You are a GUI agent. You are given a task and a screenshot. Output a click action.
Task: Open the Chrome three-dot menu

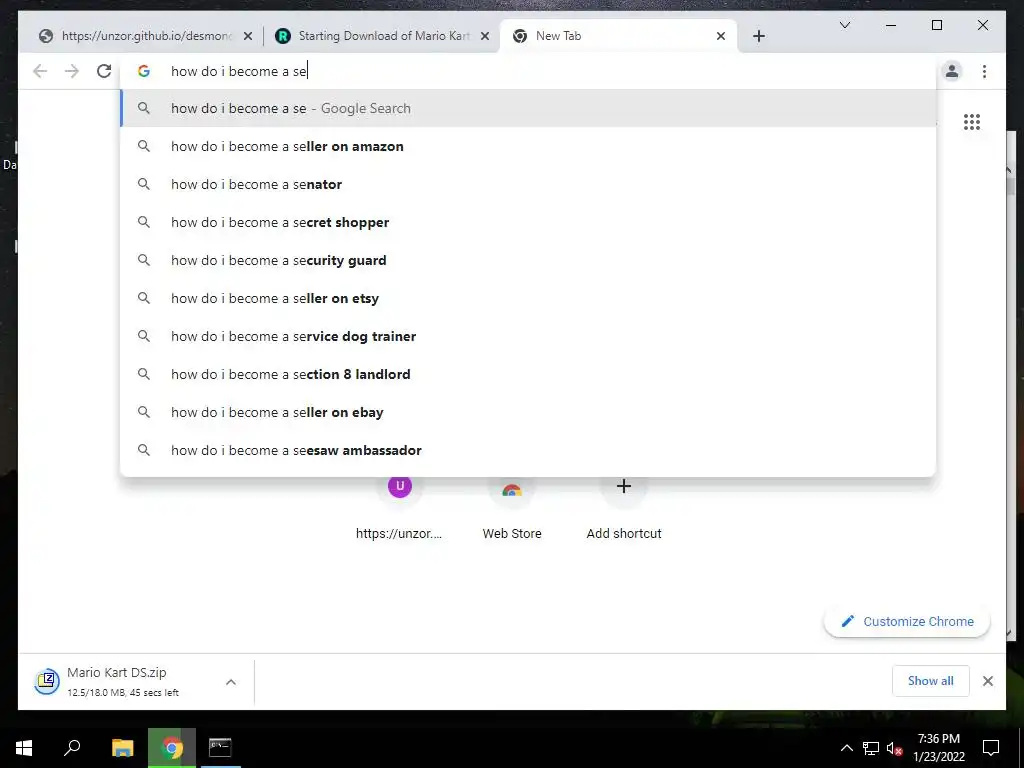pos(984,71)
